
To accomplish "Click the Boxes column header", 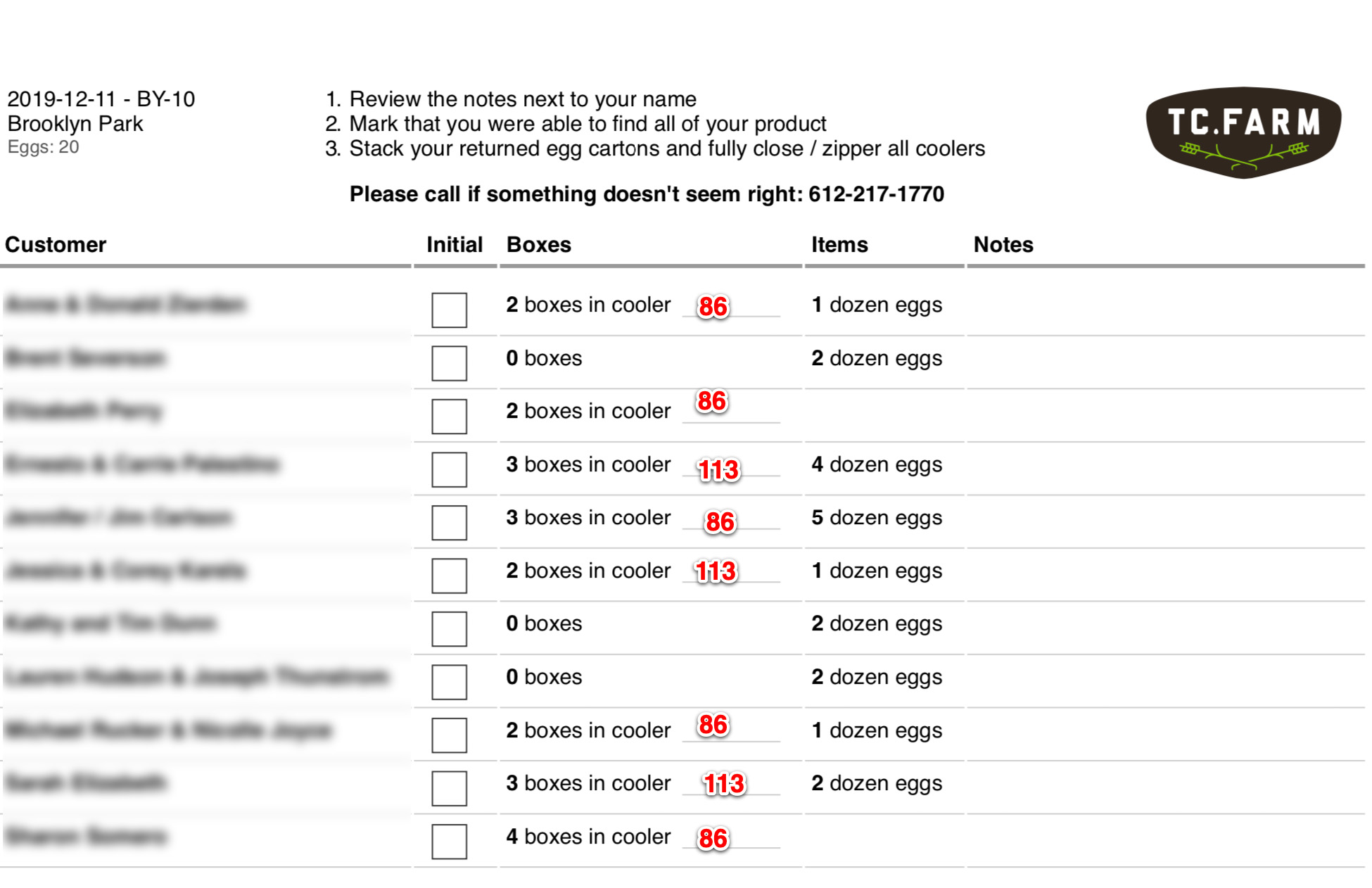I will click(538, 245).
